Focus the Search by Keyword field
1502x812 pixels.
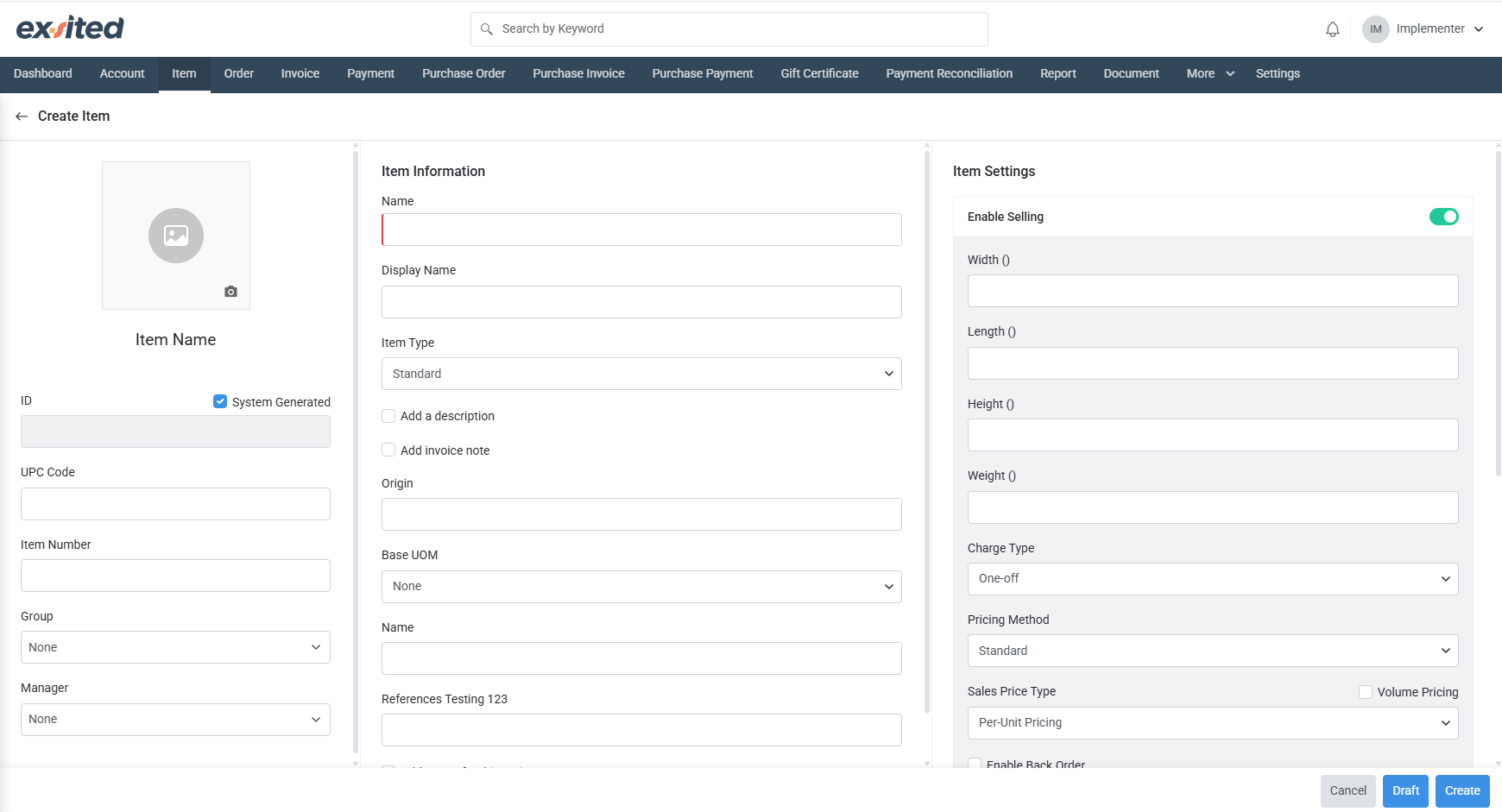[729, 29]
